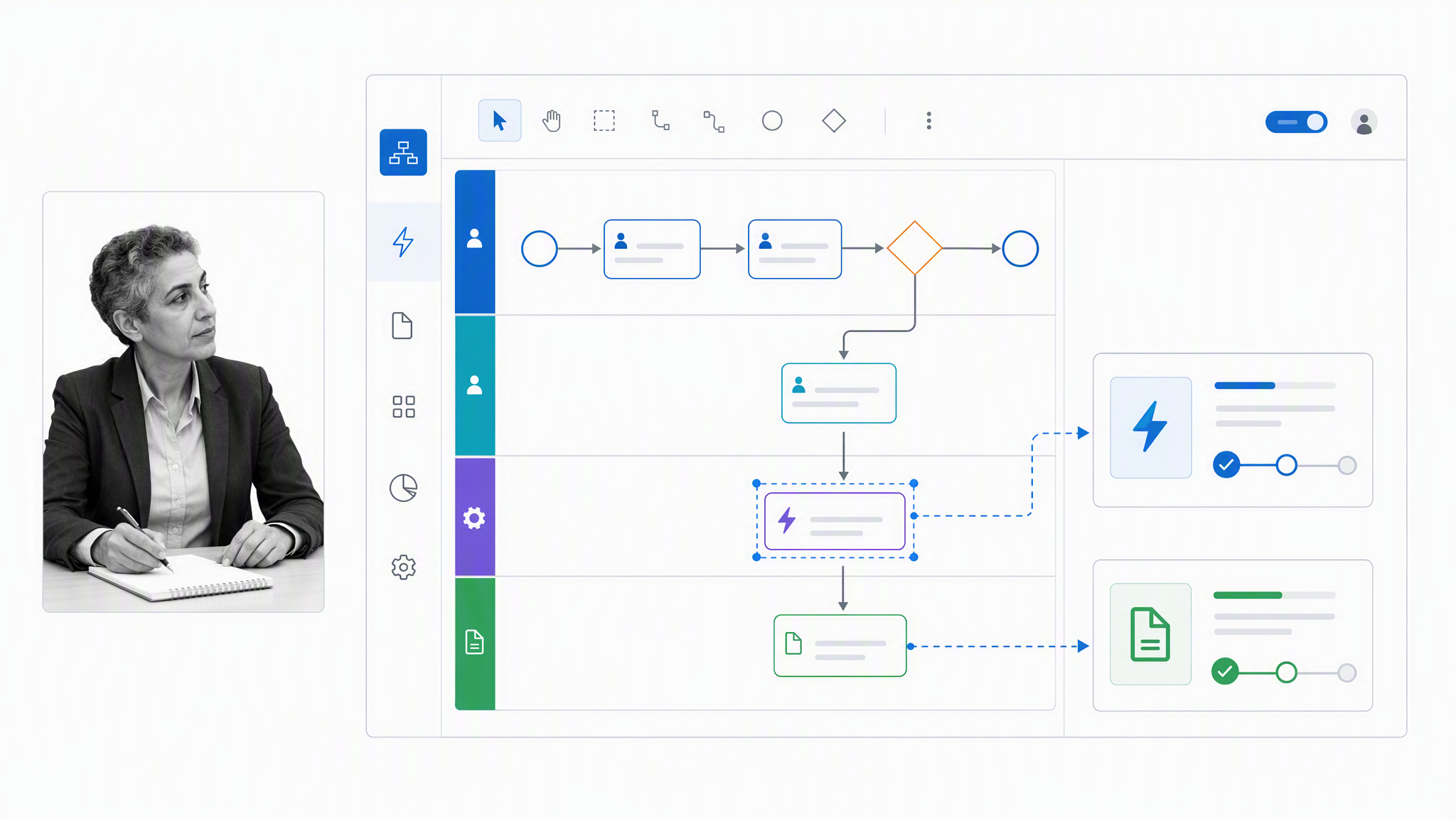
Task: Select the purple swimlane header with gear icon
Action: point(475,517)
